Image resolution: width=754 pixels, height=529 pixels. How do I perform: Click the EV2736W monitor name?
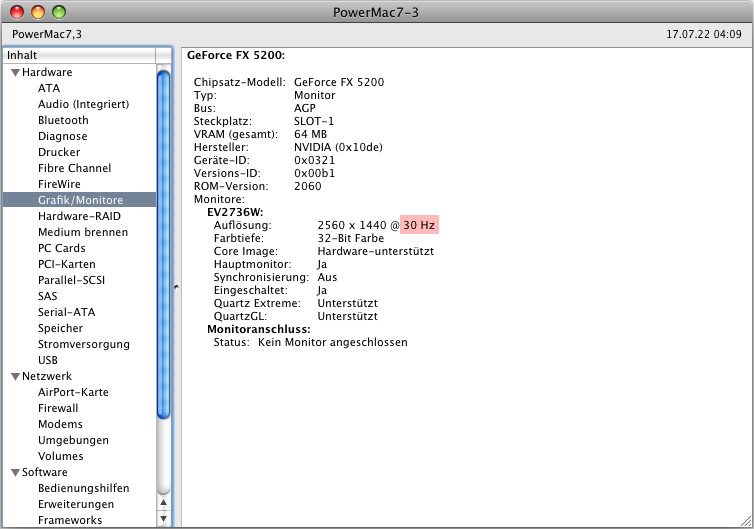click(x=235, y=212)
